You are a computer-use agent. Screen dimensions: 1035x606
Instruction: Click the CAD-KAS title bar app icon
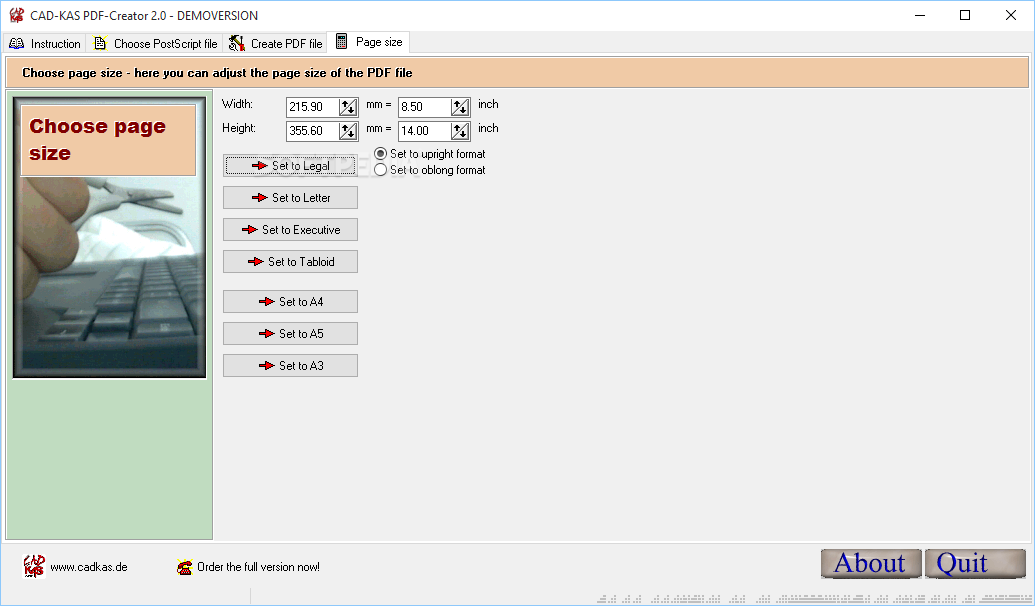coord(17,15)
